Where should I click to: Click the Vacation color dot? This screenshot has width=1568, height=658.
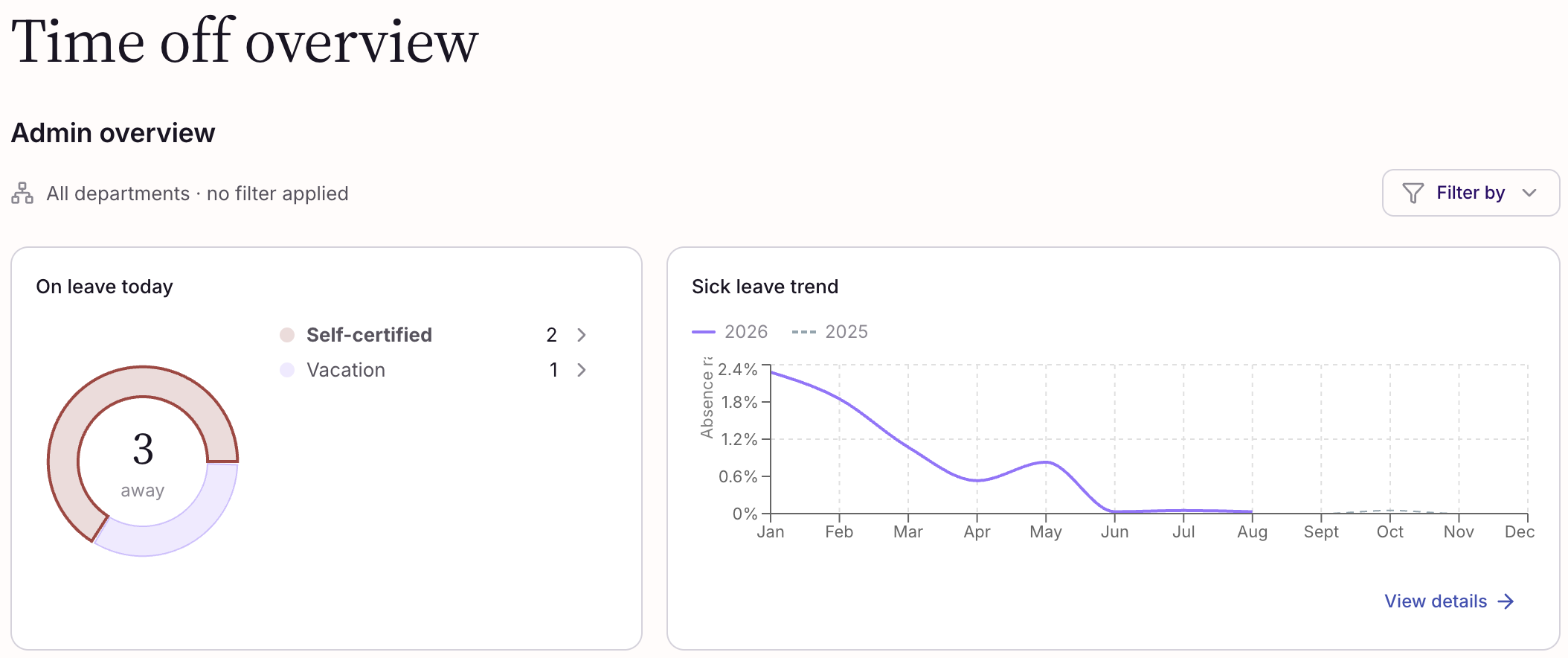(x=287, y=370)
